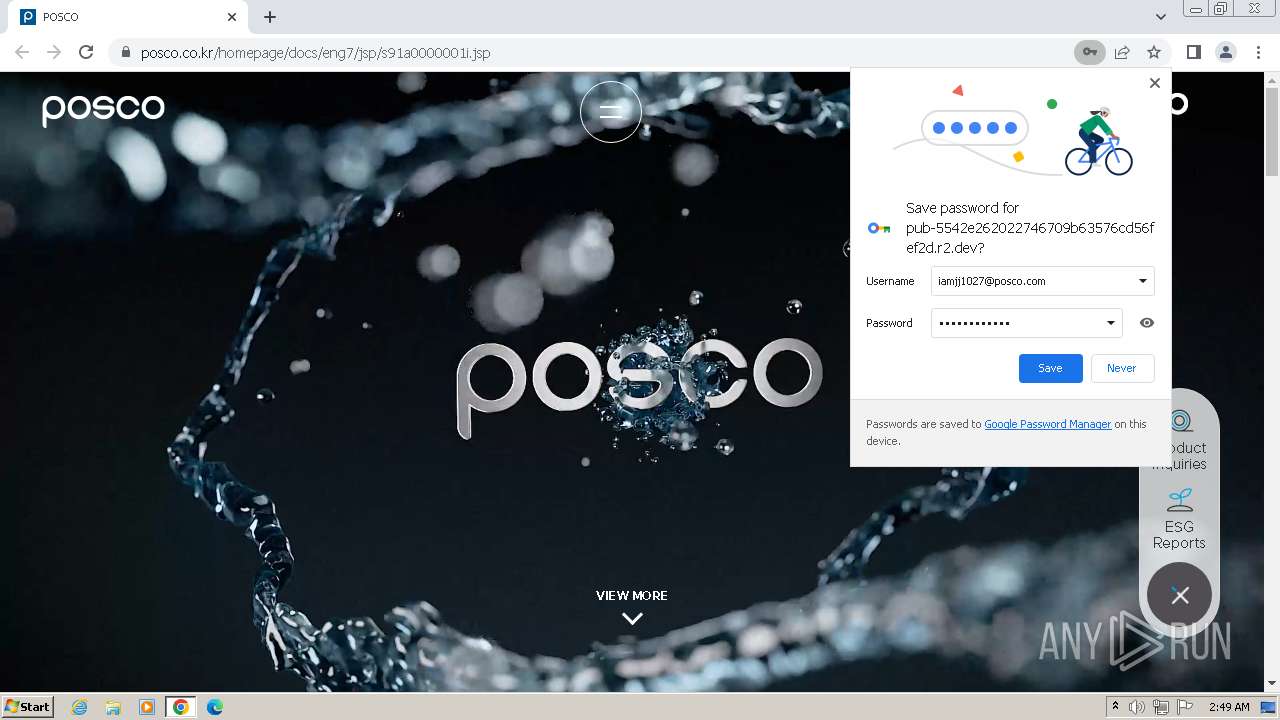The image size is (1280, 720).
Task: Switch to Chrome in the taskbar
Action: (x=180, y=707)
